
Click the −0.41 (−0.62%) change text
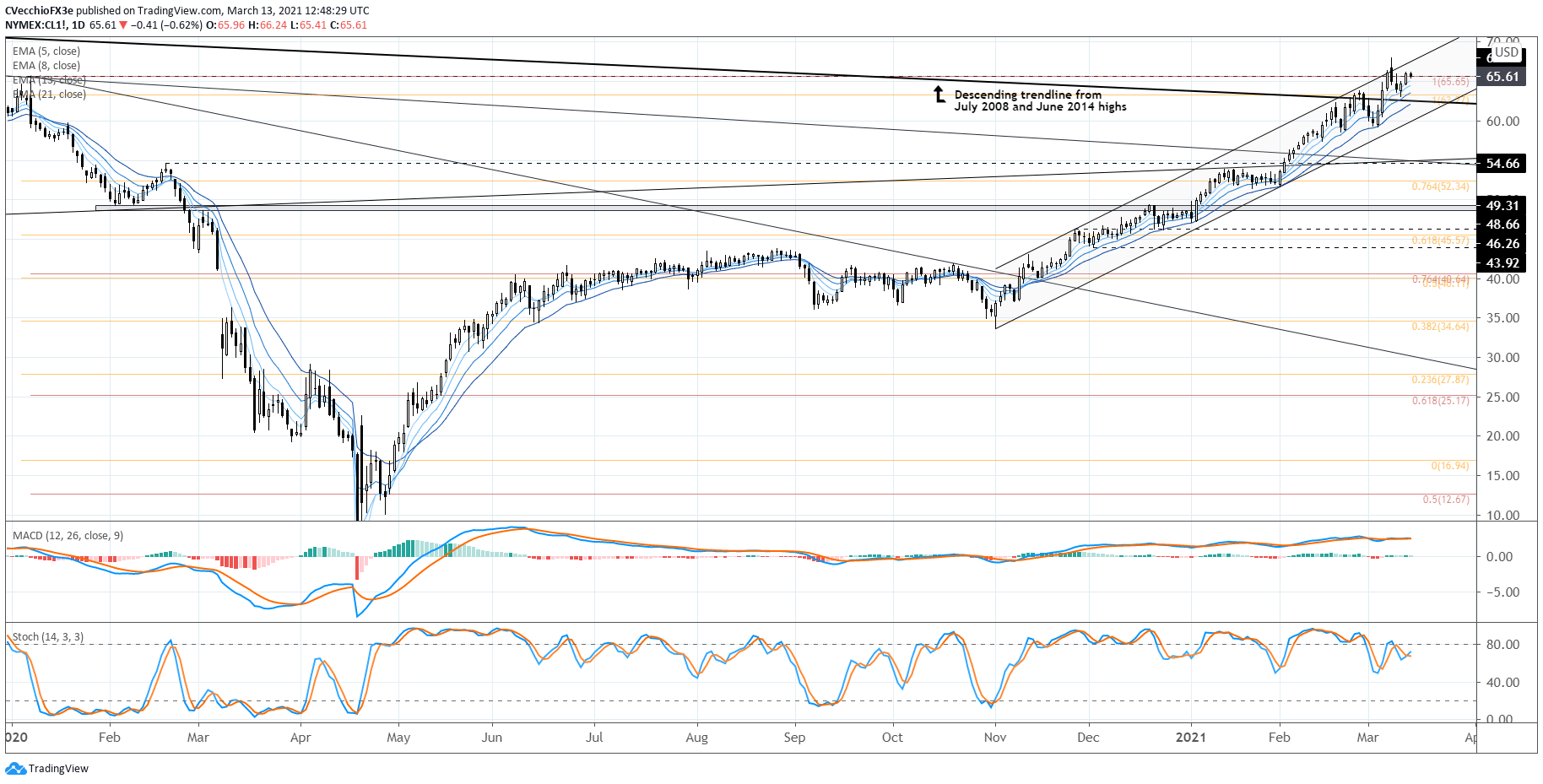[167, 25]
